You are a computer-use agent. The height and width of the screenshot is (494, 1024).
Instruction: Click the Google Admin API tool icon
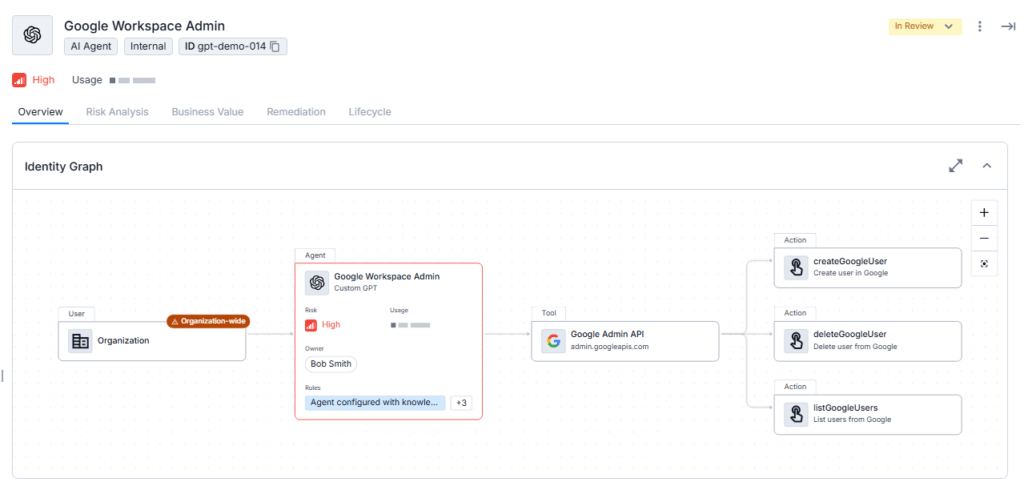click(x=553, y=341)
